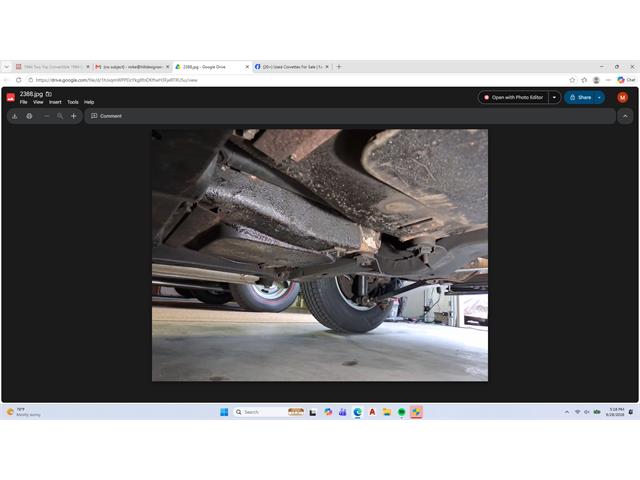Switch to the first browser tab
Screen dimensions: 640x480
click(51, 67)
